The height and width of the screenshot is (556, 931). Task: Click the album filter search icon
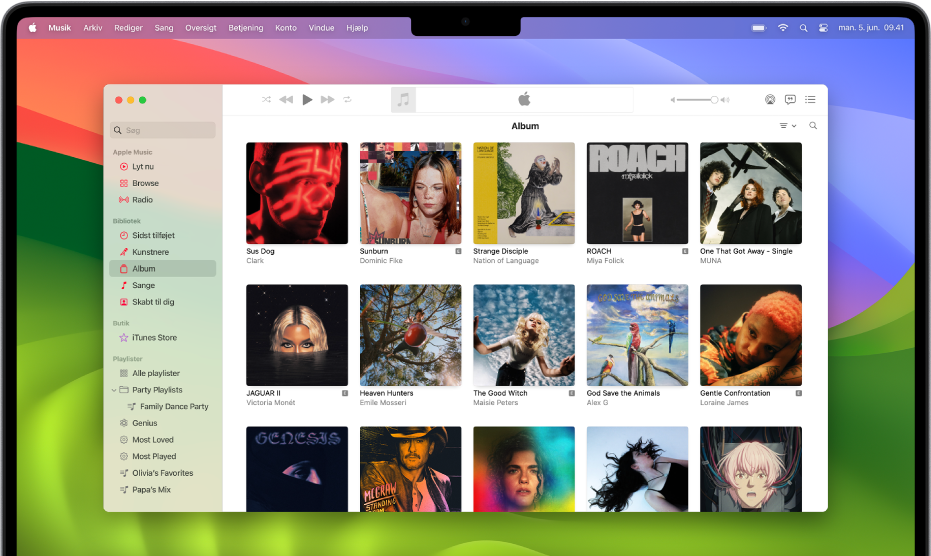pyautogui.click(x=813, y=126)
